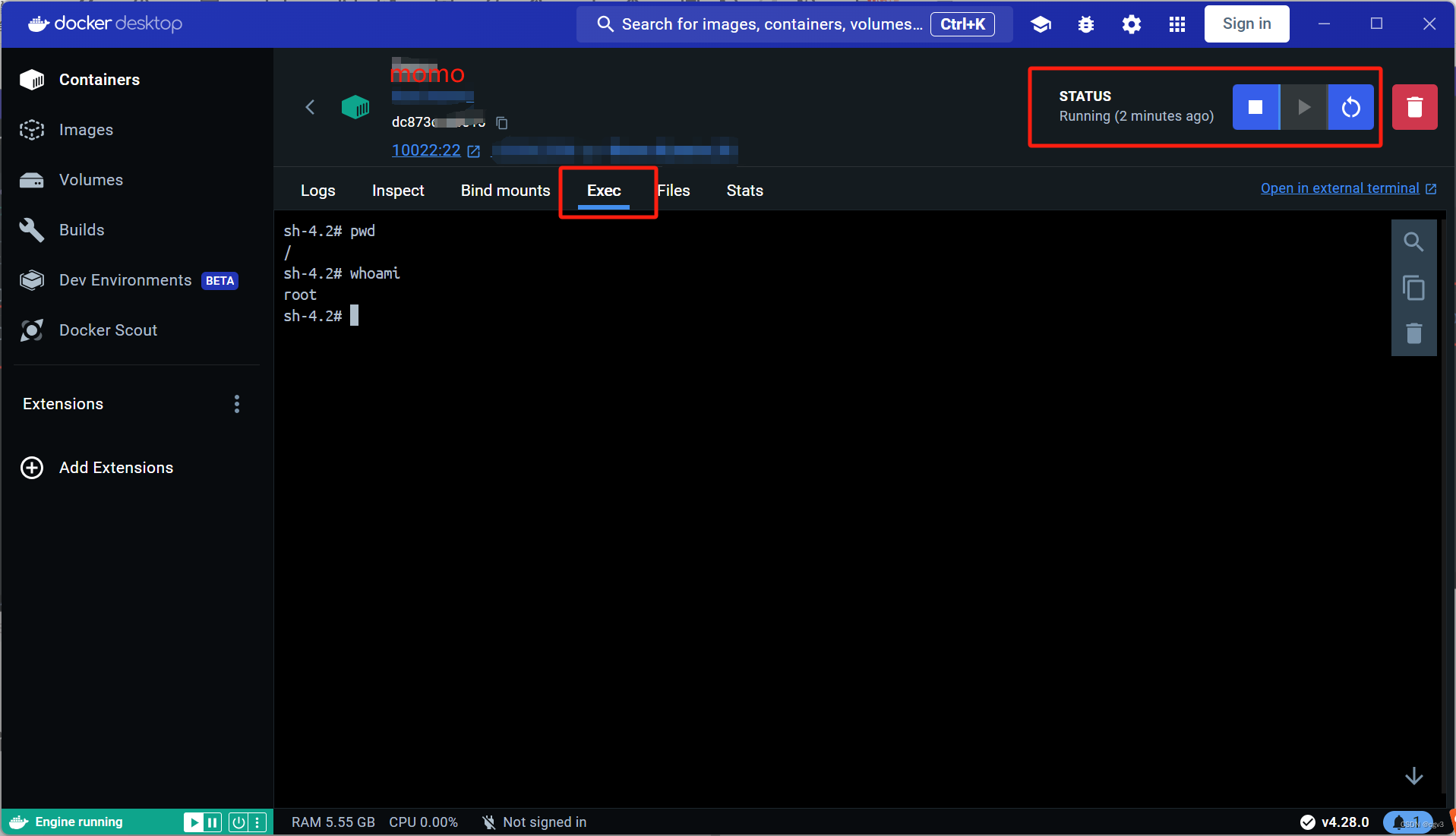
Task: Select the Exec tab
Action: (x=604, y=191)
